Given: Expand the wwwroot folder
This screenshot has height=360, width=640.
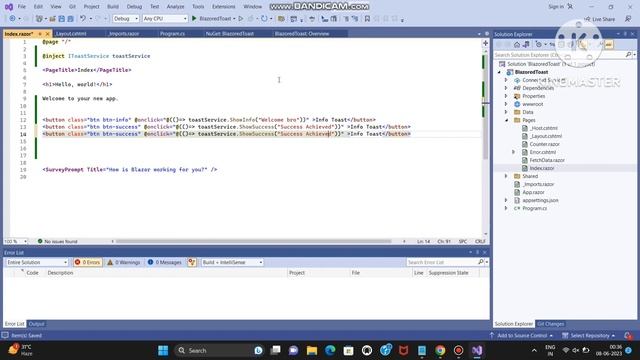Looking at the screenshot, I should (506, 104).
